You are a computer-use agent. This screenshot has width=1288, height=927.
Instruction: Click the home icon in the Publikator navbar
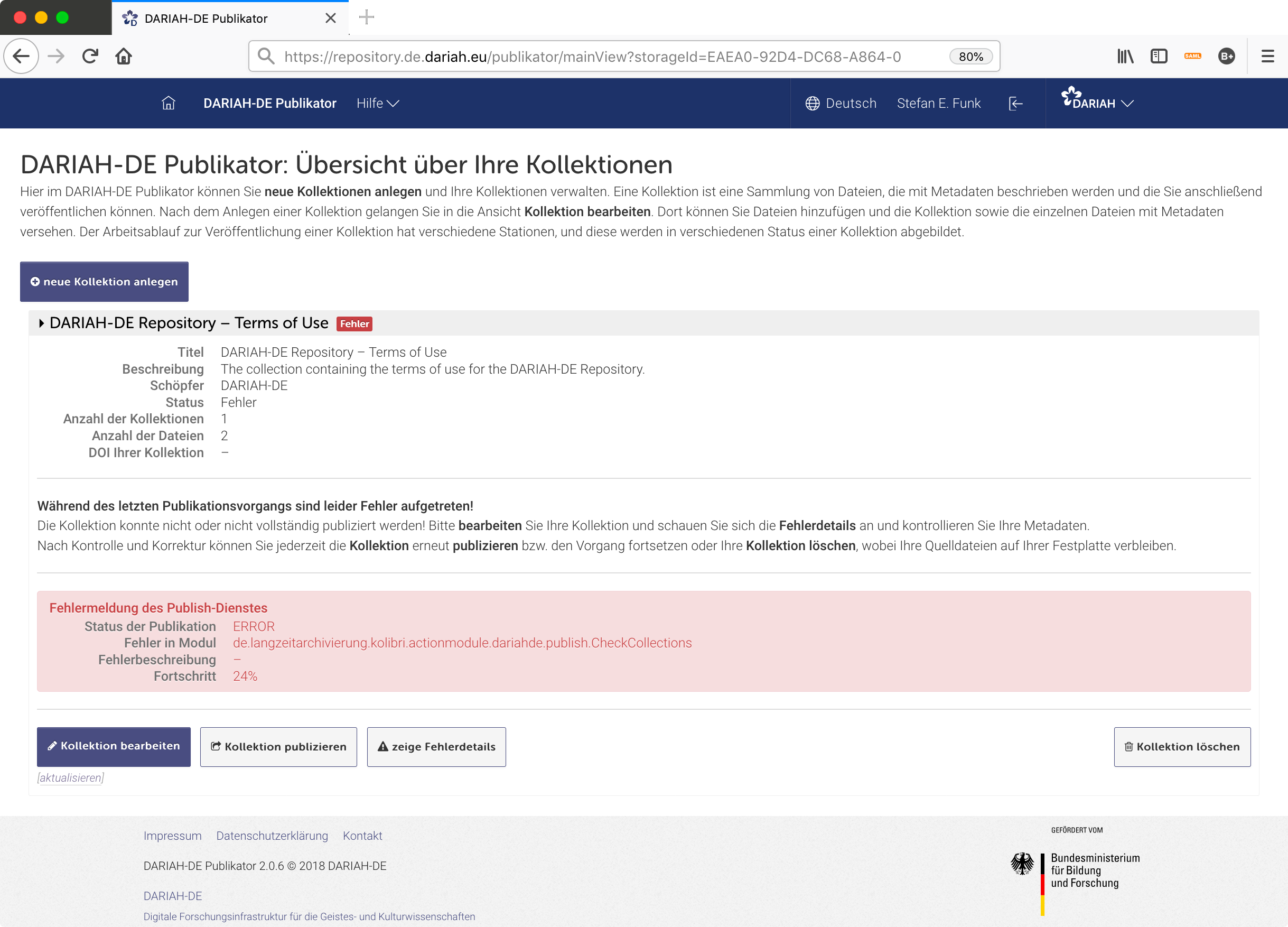tap(168, 103)
